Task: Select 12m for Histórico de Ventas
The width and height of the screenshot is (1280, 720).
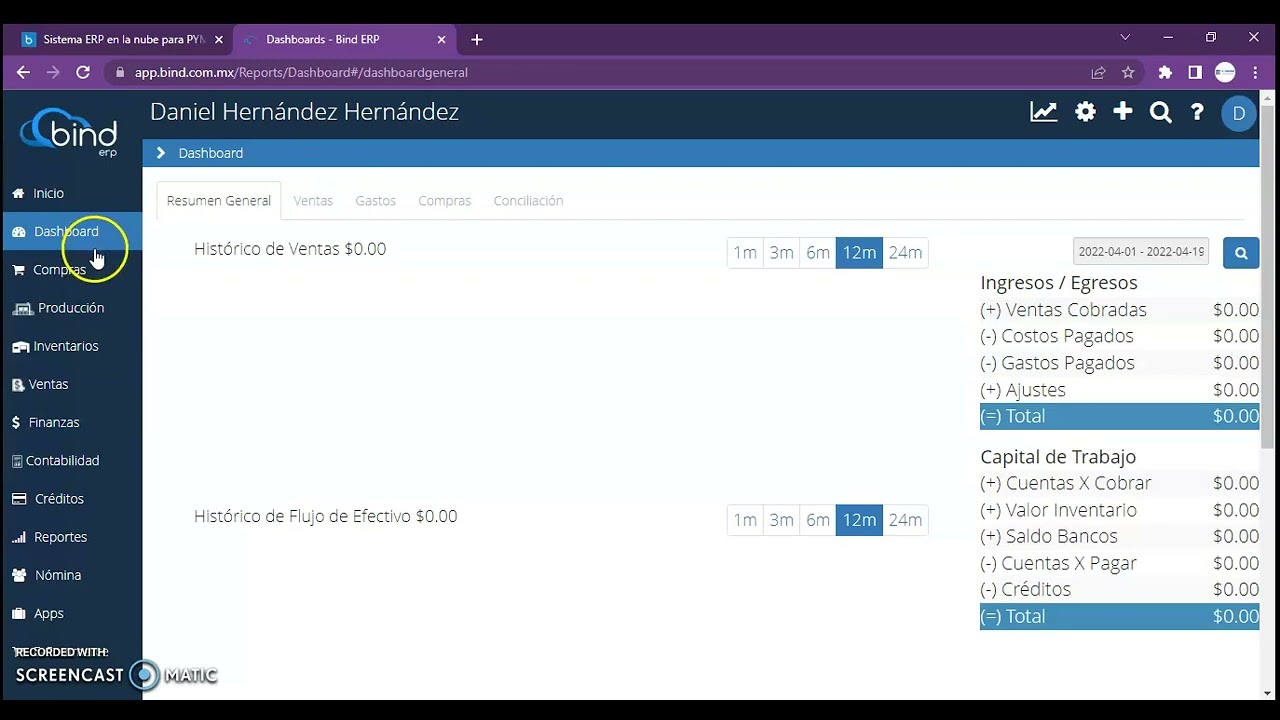Action: coord(859,253)
